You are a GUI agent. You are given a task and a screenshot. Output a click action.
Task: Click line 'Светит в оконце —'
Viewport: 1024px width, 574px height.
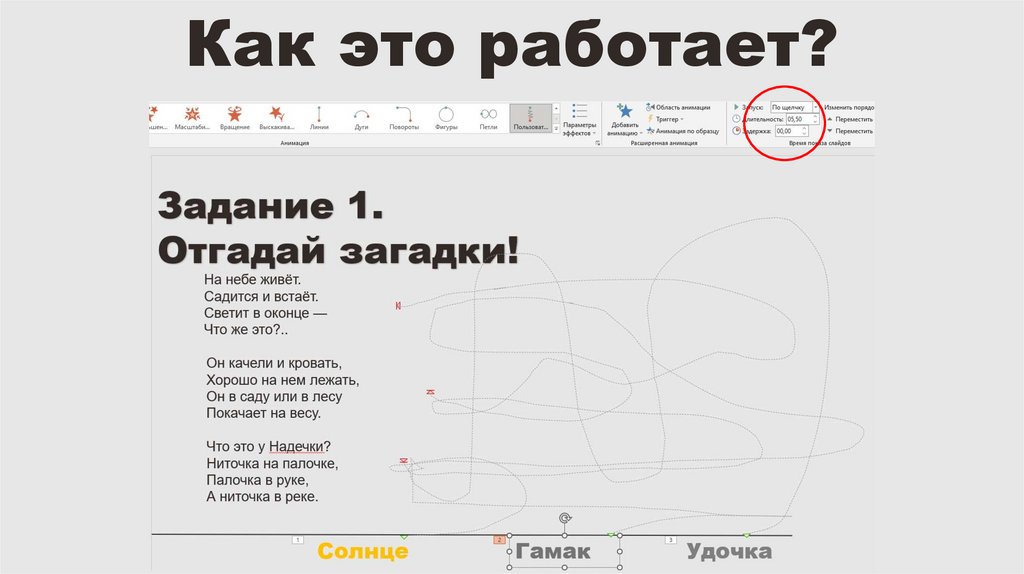coord(265,313)
